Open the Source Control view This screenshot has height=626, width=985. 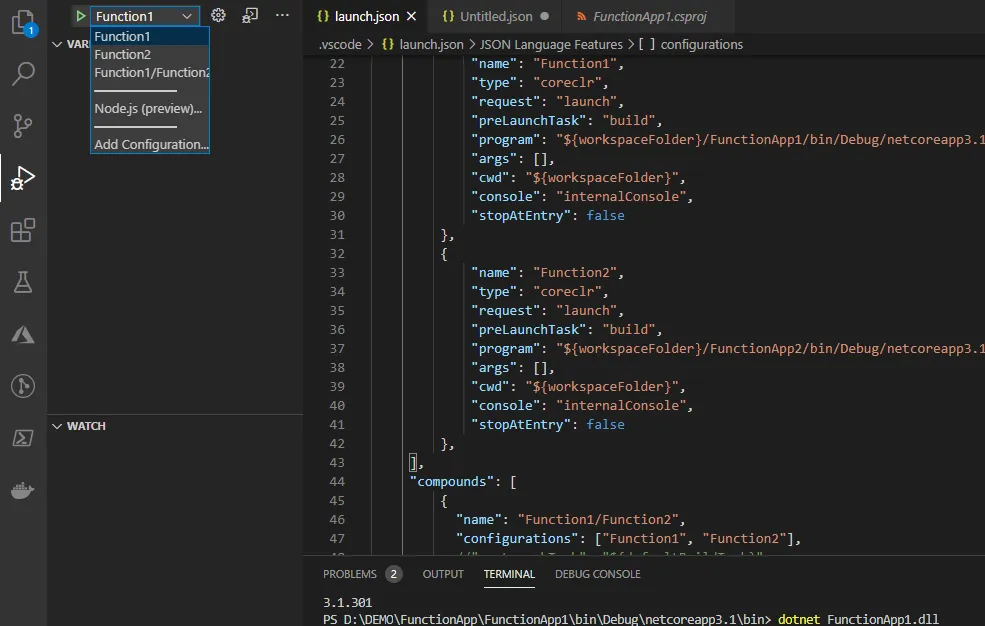[23, 126]
